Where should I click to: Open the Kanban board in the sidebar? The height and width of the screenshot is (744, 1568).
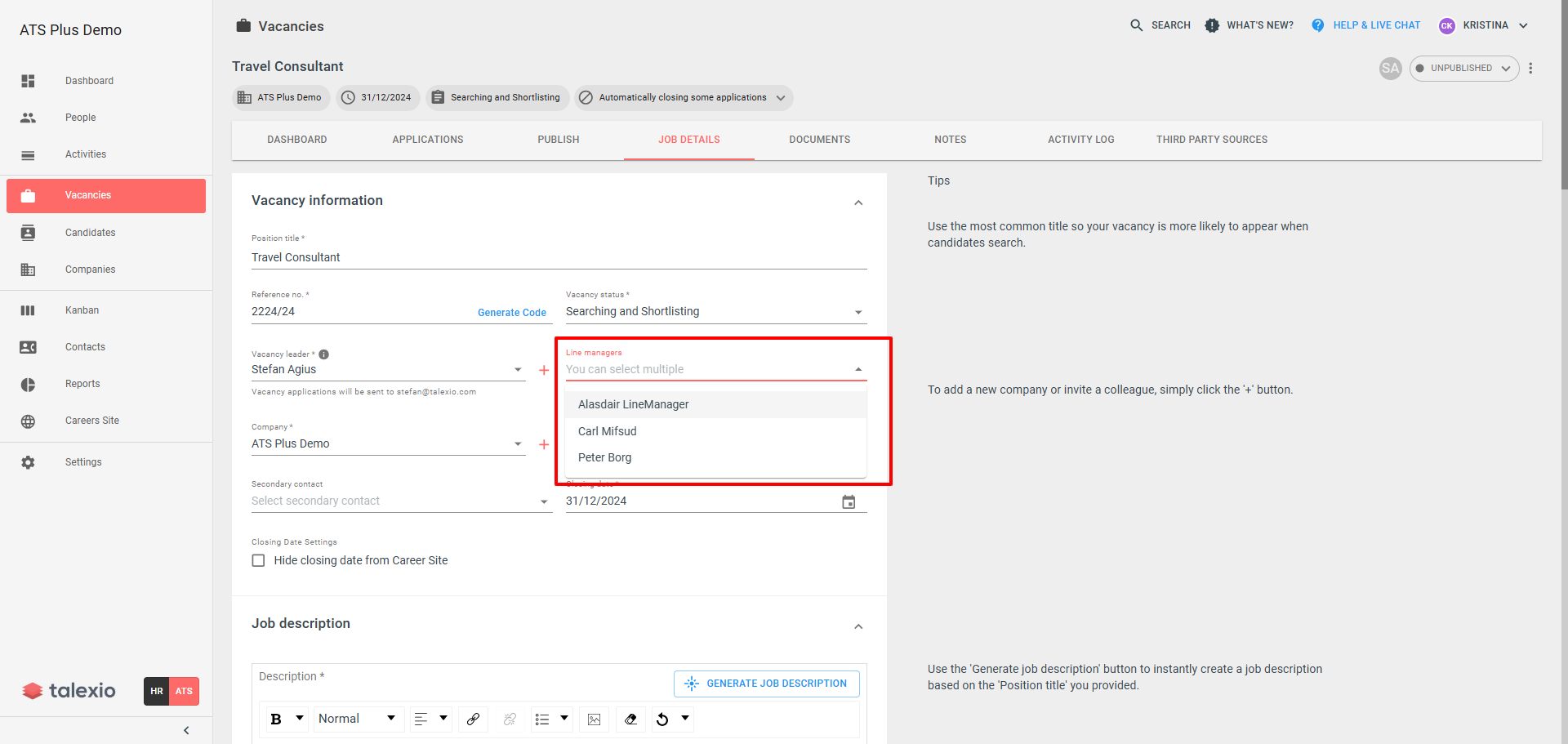coord(106,310)
